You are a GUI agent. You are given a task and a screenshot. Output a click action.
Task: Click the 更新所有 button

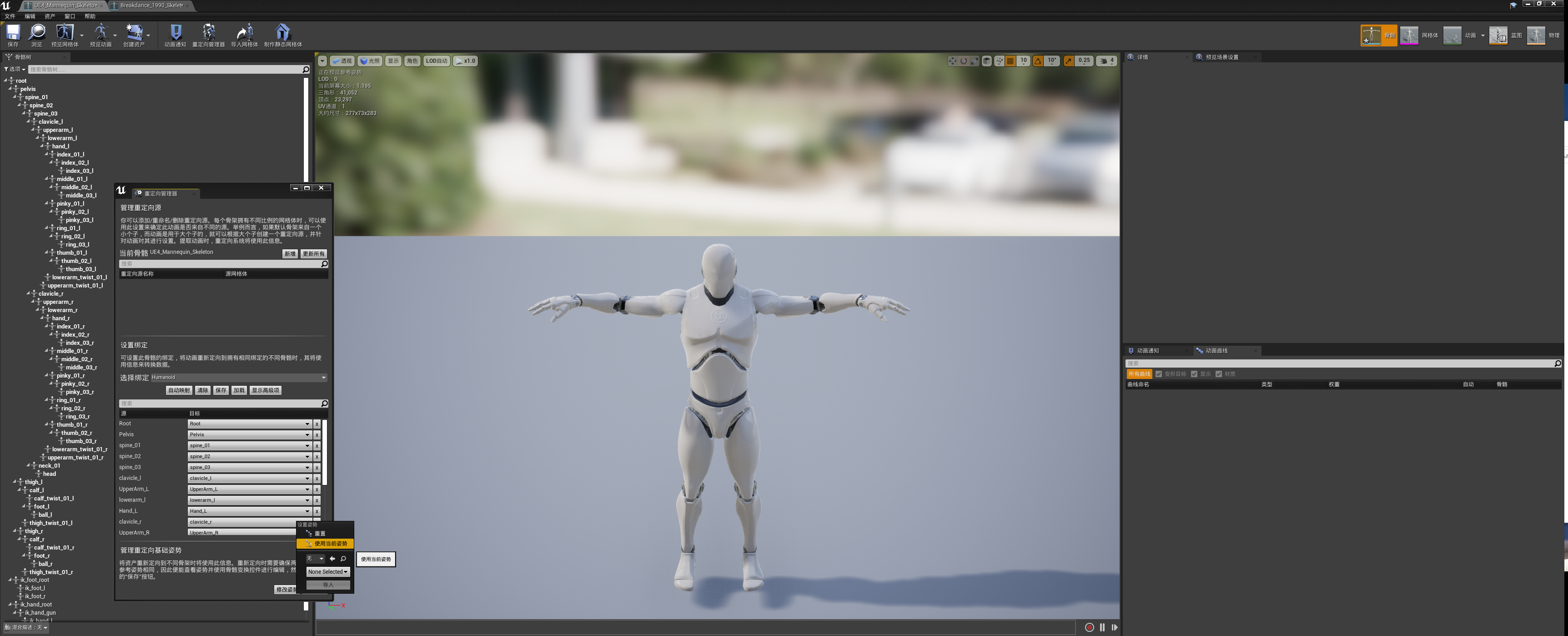(313, 254)
